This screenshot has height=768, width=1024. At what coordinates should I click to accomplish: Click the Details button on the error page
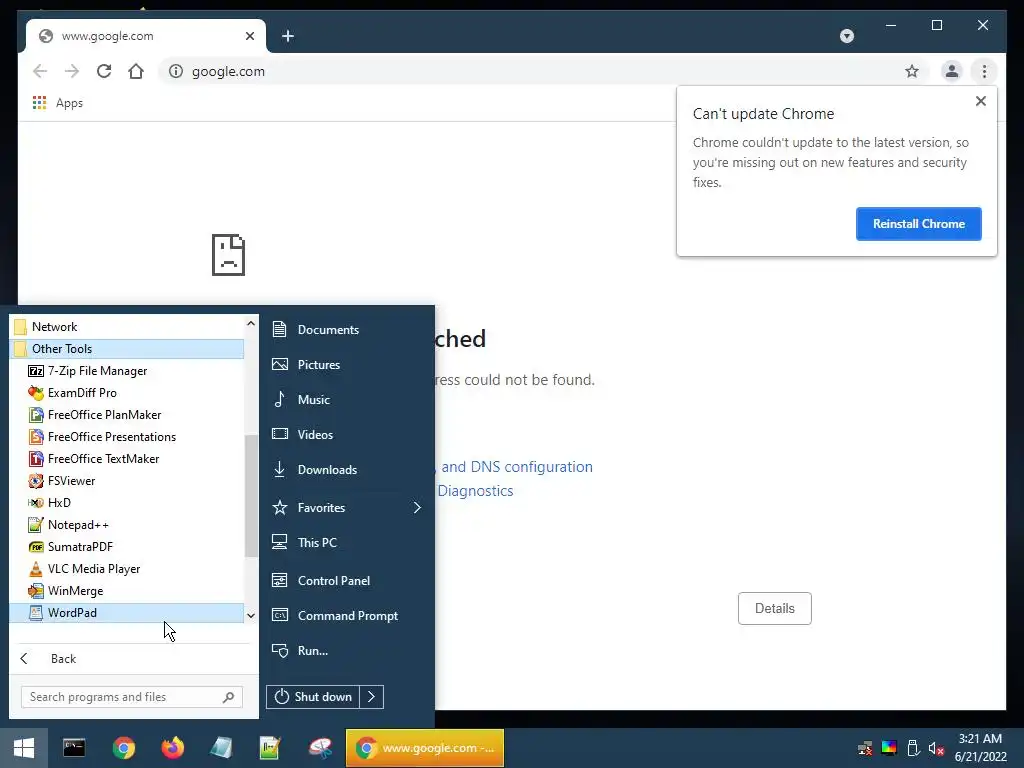(775, 609)
